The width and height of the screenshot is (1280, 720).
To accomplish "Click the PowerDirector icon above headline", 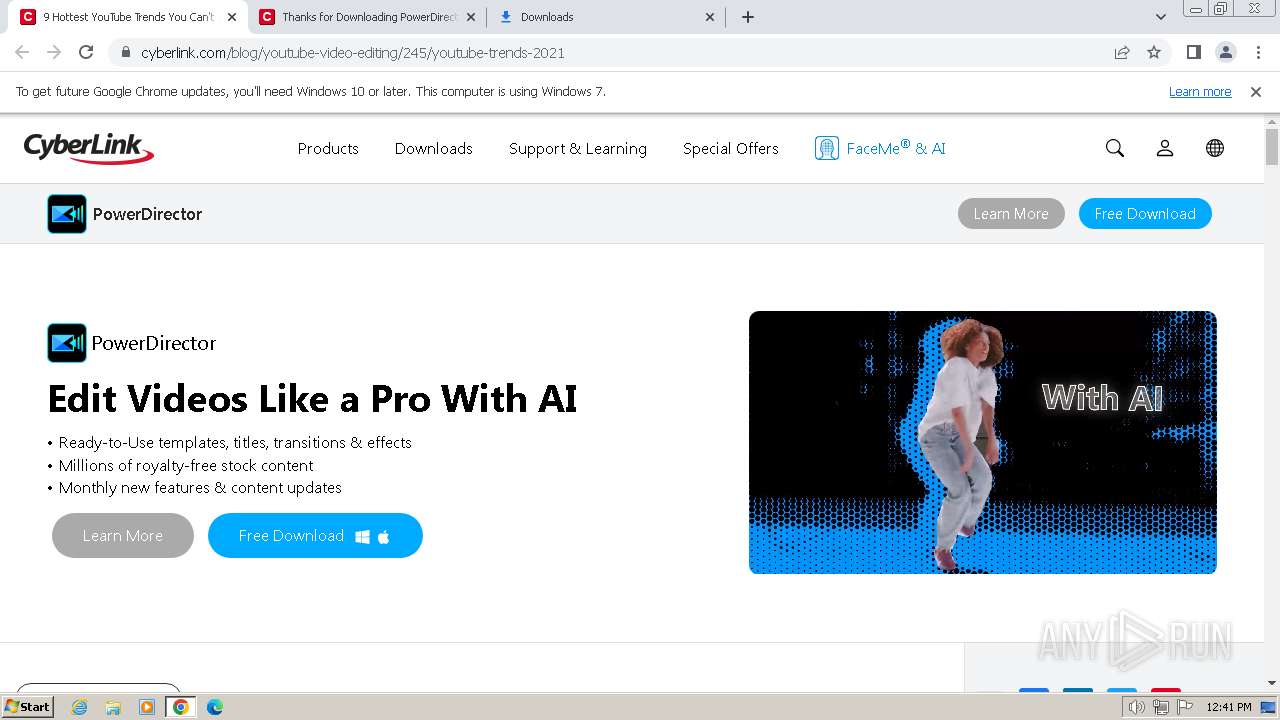I will pos(67,343).
